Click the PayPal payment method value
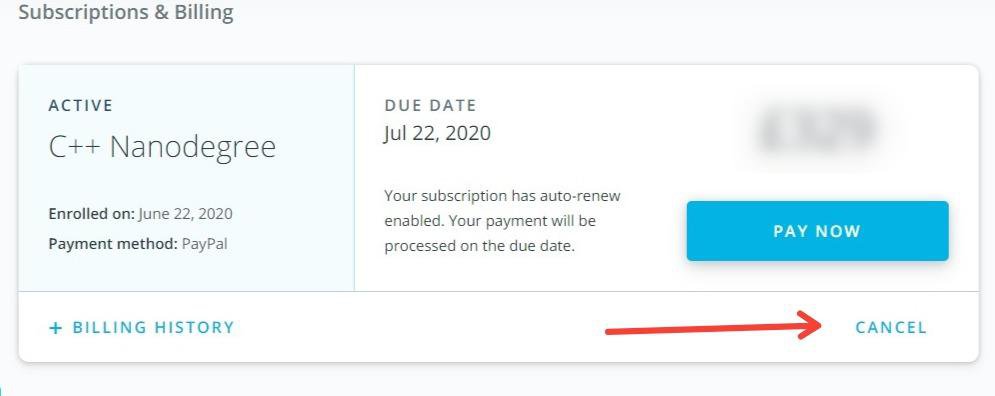The width and height of the screenshot is (995, 396). [x=204, y=244]
